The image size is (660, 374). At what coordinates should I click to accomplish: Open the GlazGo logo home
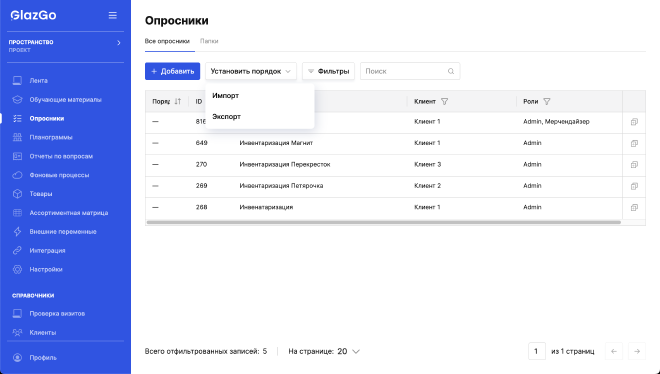point(34,16)
